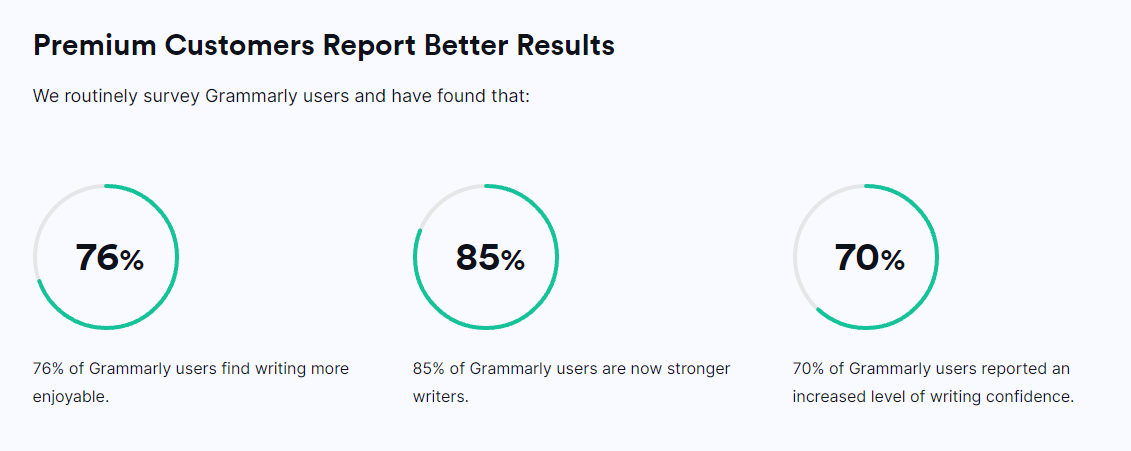The image size is (1131, 451).
Task: Click the word Premium in the heading
Action: pyautogui.click(x=94, y=45)
